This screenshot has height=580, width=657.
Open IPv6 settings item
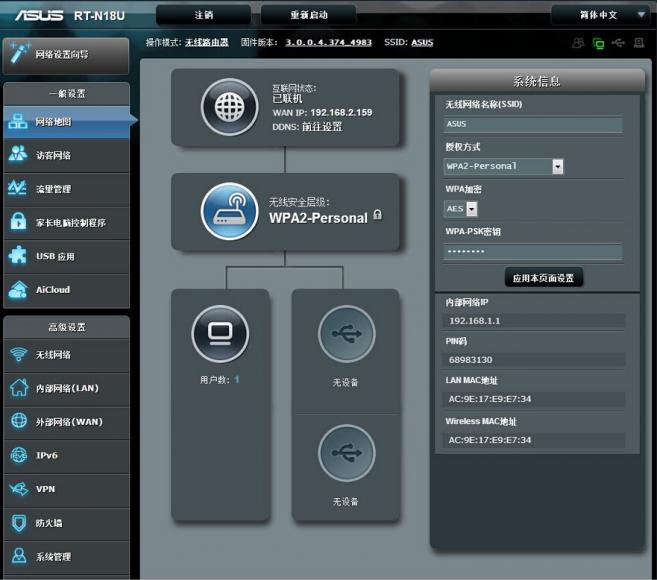point(66,456)
